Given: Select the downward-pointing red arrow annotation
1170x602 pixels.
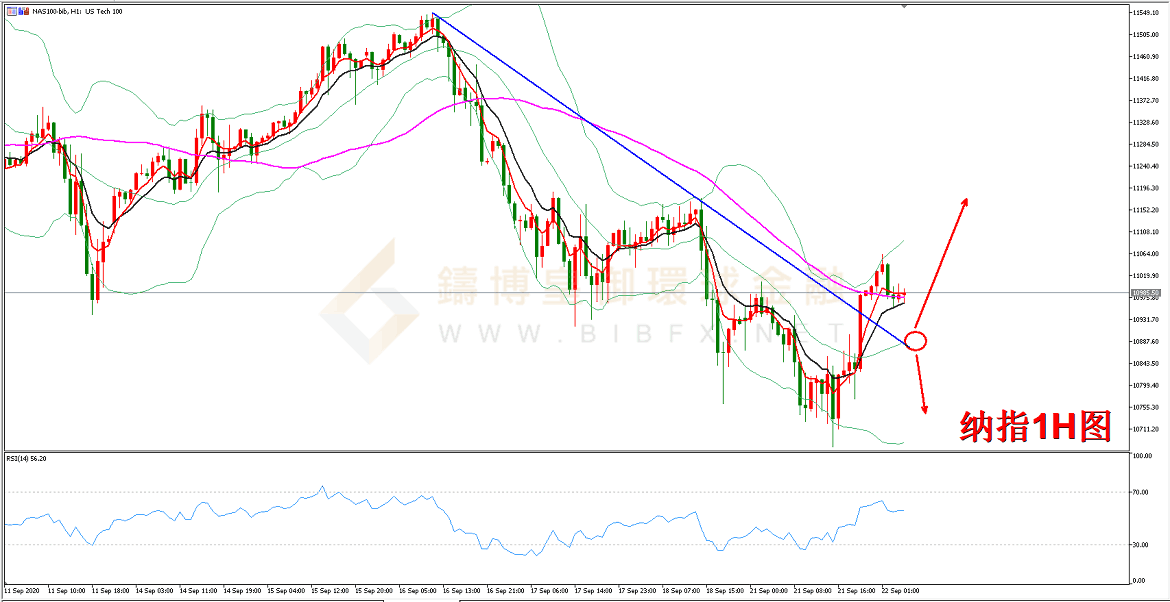Looking at the screenshot, I should pos(920,386).
